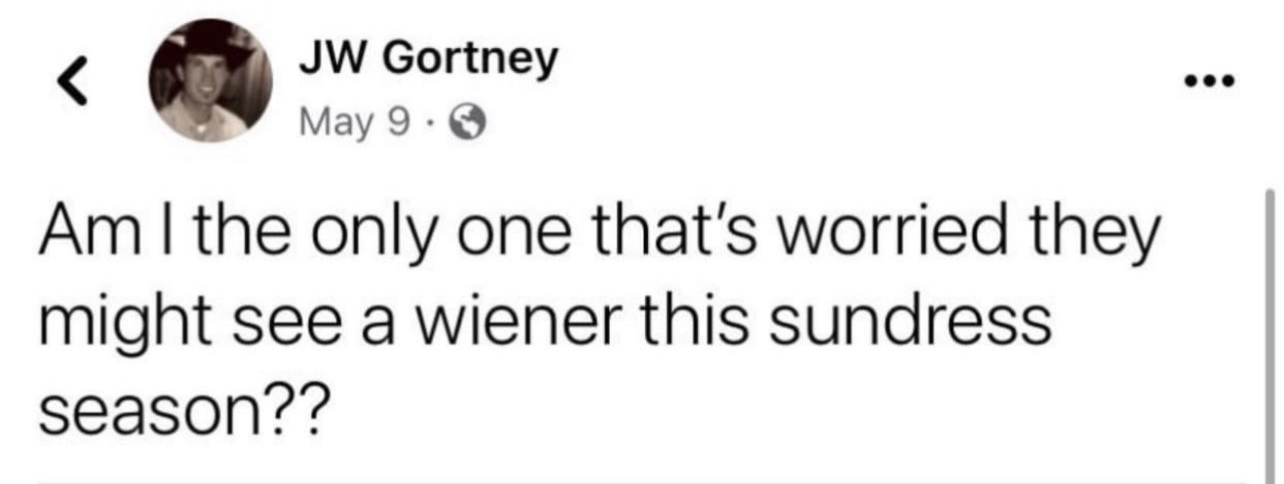Click the surname "Gortney" in the header
Screen dimensions: 1284x484
point(468,62)
